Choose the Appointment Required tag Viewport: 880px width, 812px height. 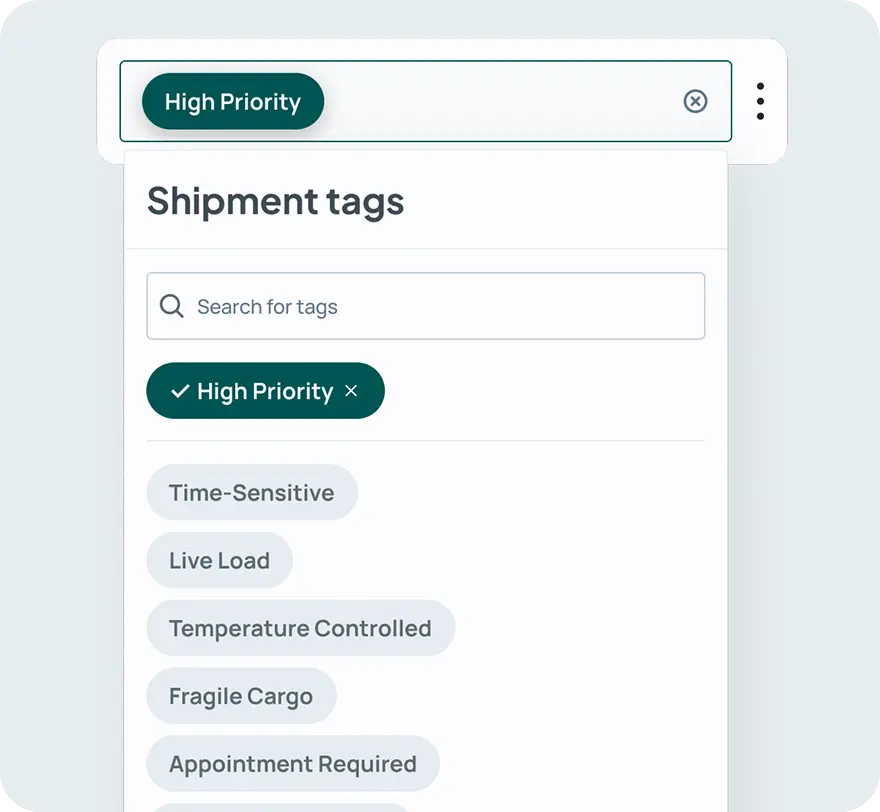tap(292, 764)
